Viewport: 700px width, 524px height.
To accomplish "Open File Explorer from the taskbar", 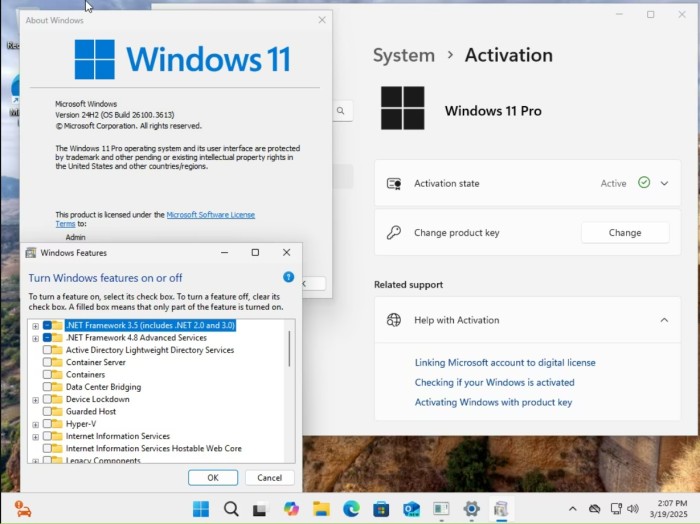I will [321, 509].
